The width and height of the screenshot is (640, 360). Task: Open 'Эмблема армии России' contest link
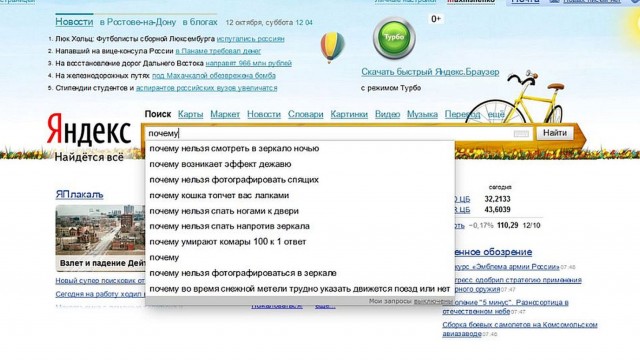tap(507, 267)
